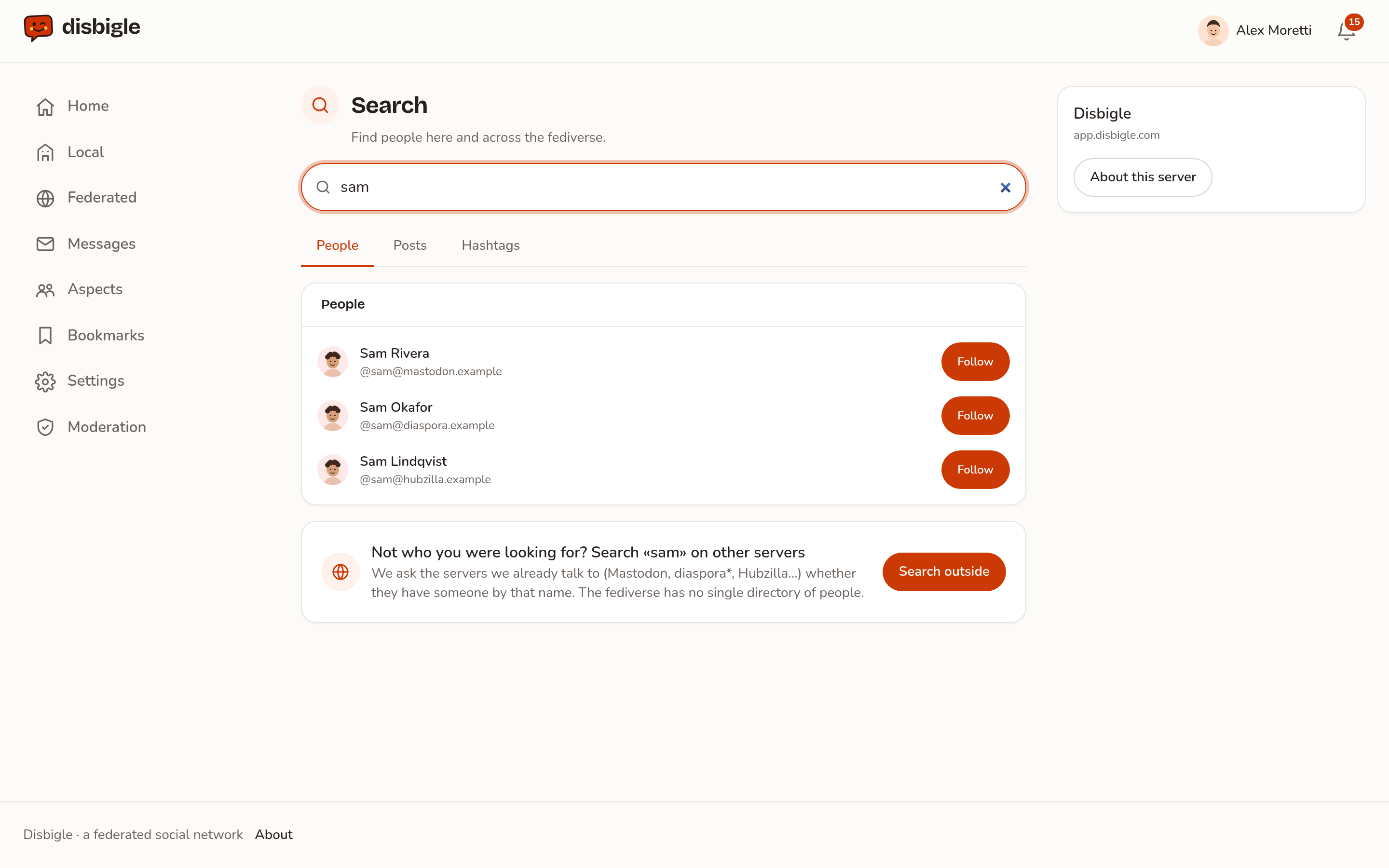Click the @sam@hubzilla.example handle

[x=425, y=479]
